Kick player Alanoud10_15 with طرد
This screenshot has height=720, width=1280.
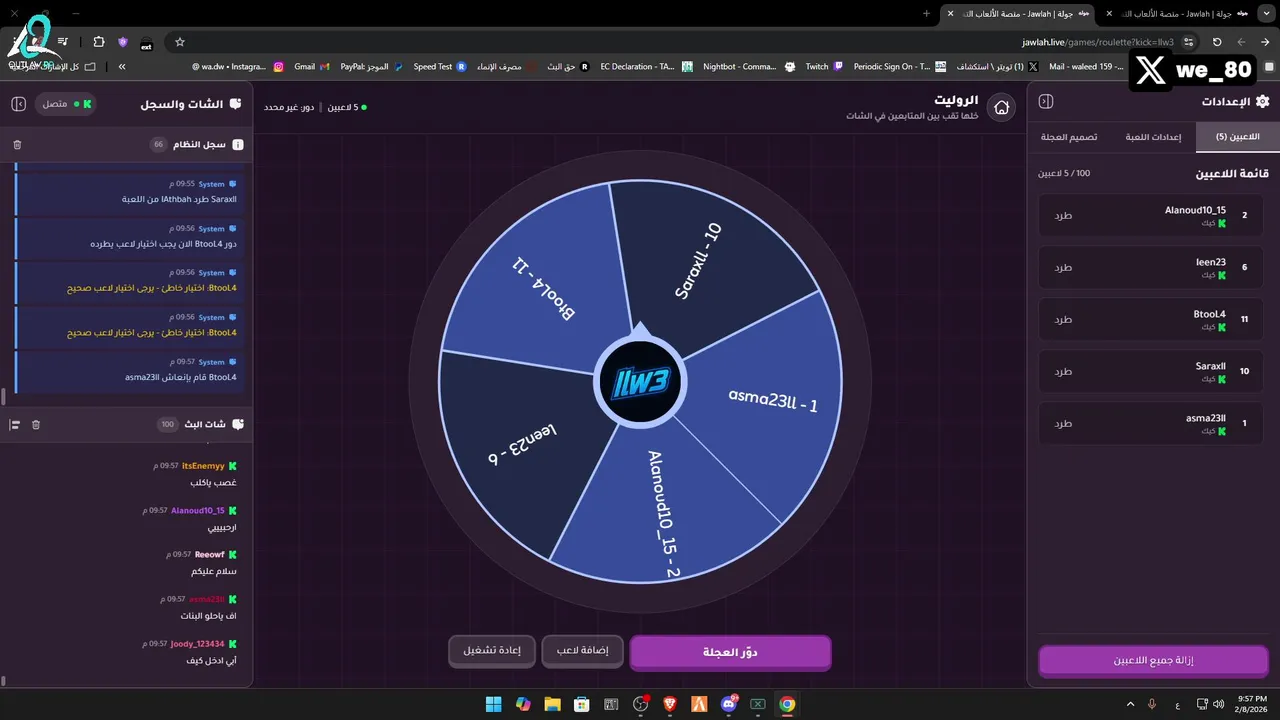1063,215
